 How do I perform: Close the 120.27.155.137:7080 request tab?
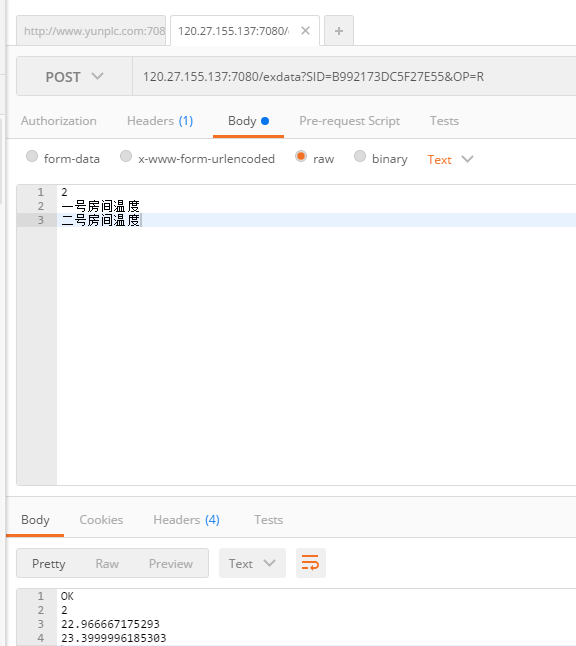[x=305, y=31]
